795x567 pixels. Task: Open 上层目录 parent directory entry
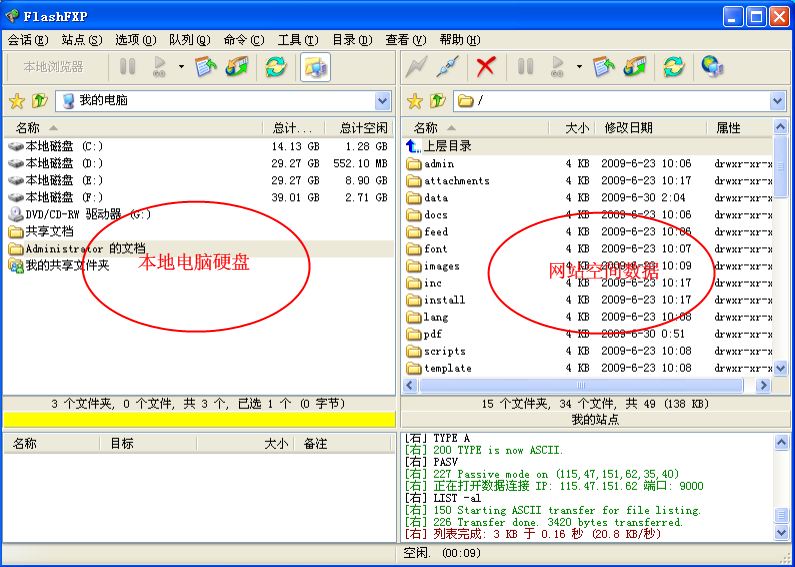(x=446, y=146)
